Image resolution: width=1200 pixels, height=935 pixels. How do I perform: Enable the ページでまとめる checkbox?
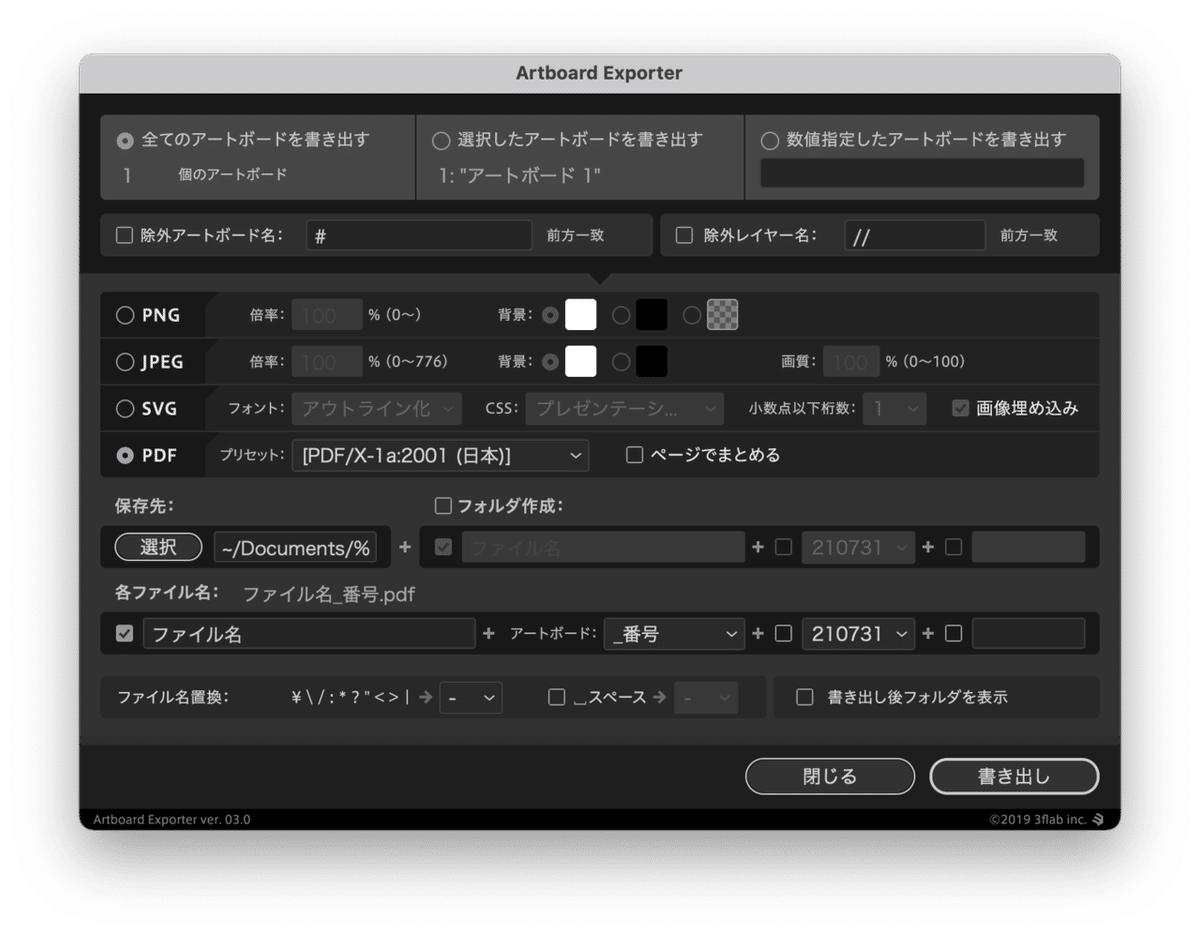[x=634, y=455]
